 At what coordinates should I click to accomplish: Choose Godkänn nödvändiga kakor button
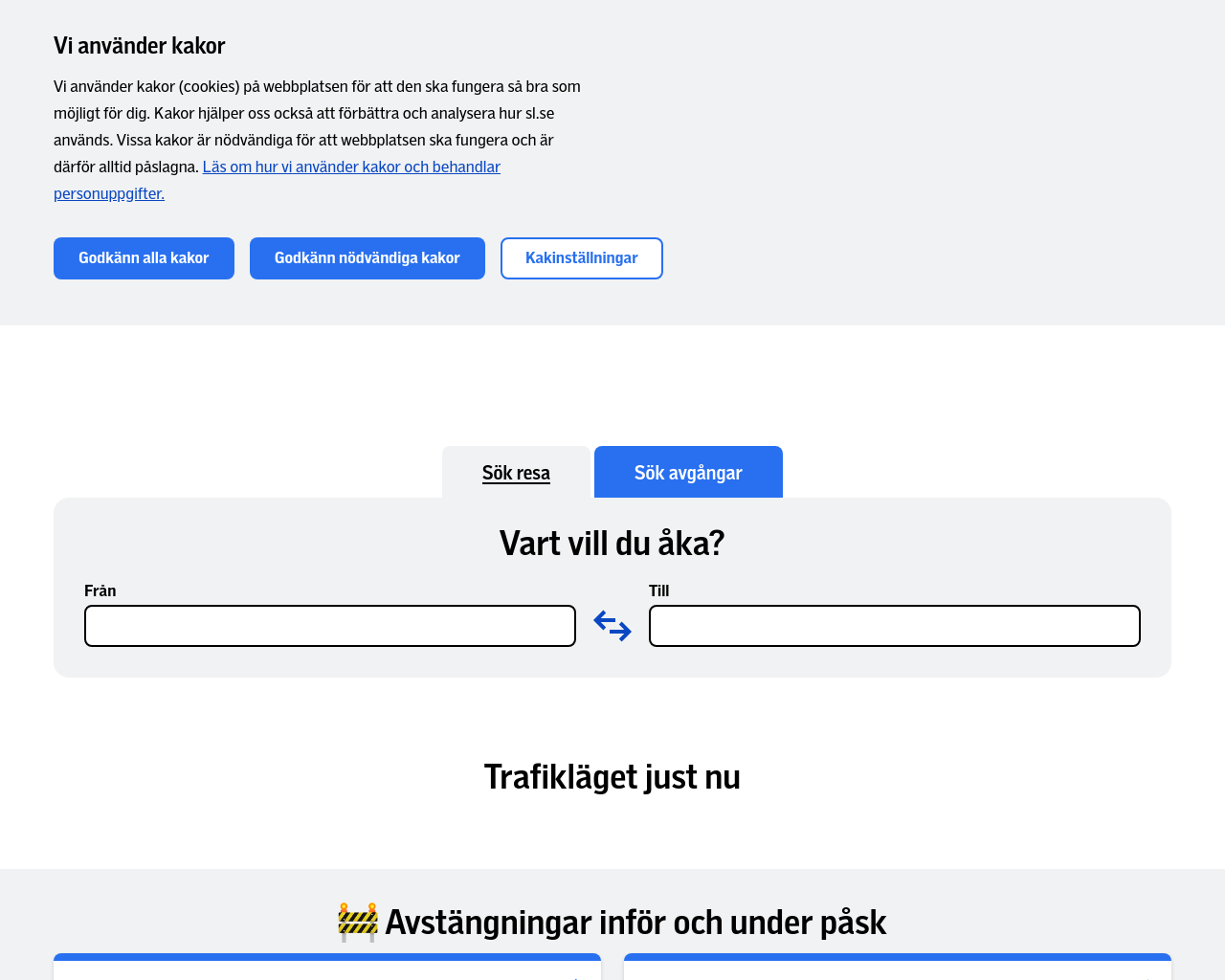click(x=367, y=258)
